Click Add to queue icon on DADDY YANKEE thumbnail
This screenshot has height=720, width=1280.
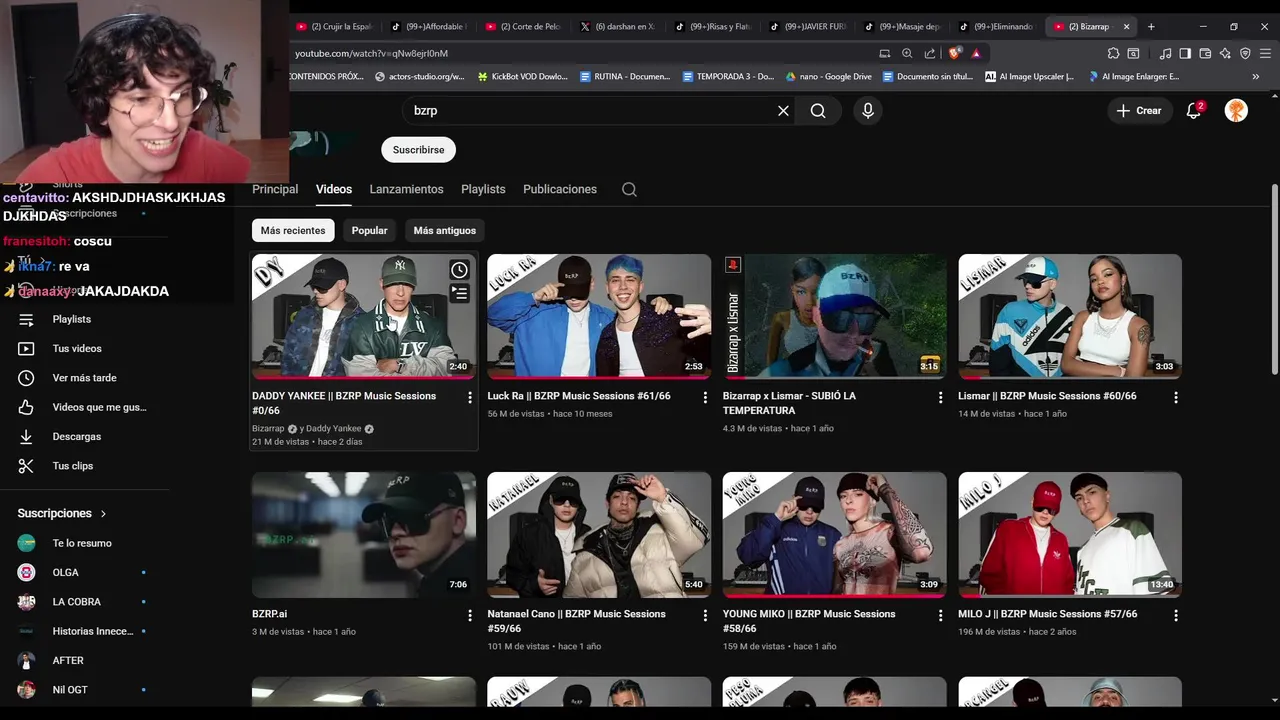(x=459, y=293)
